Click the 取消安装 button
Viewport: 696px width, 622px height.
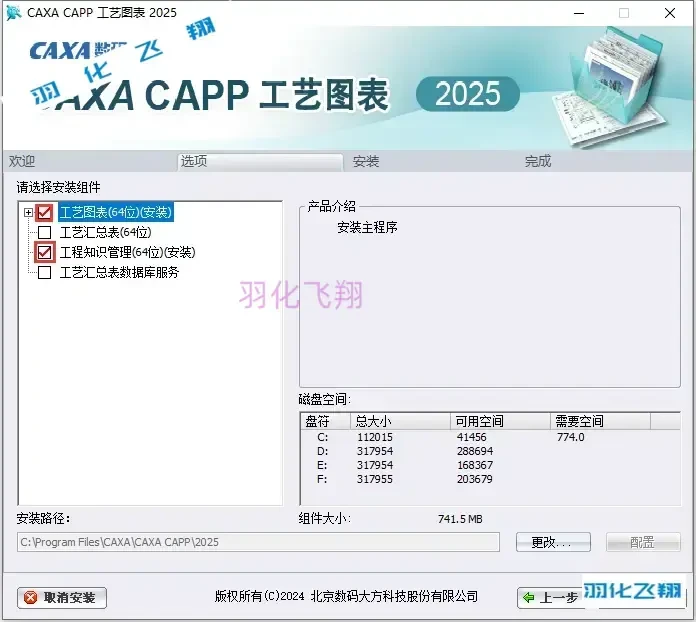pos(62,598)
